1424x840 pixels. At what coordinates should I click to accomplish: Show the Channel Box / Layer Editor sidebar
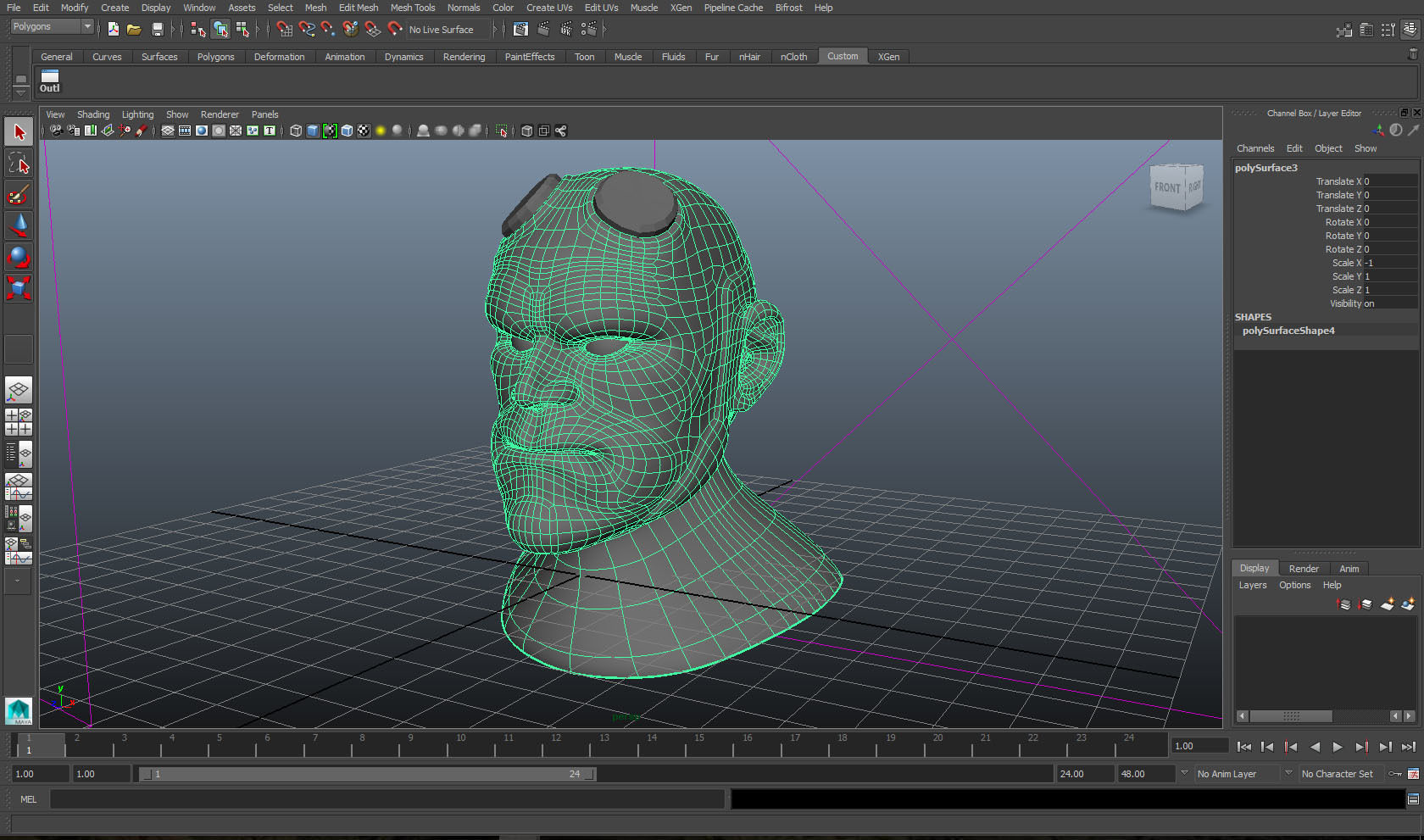click(x=1410, y=30)
